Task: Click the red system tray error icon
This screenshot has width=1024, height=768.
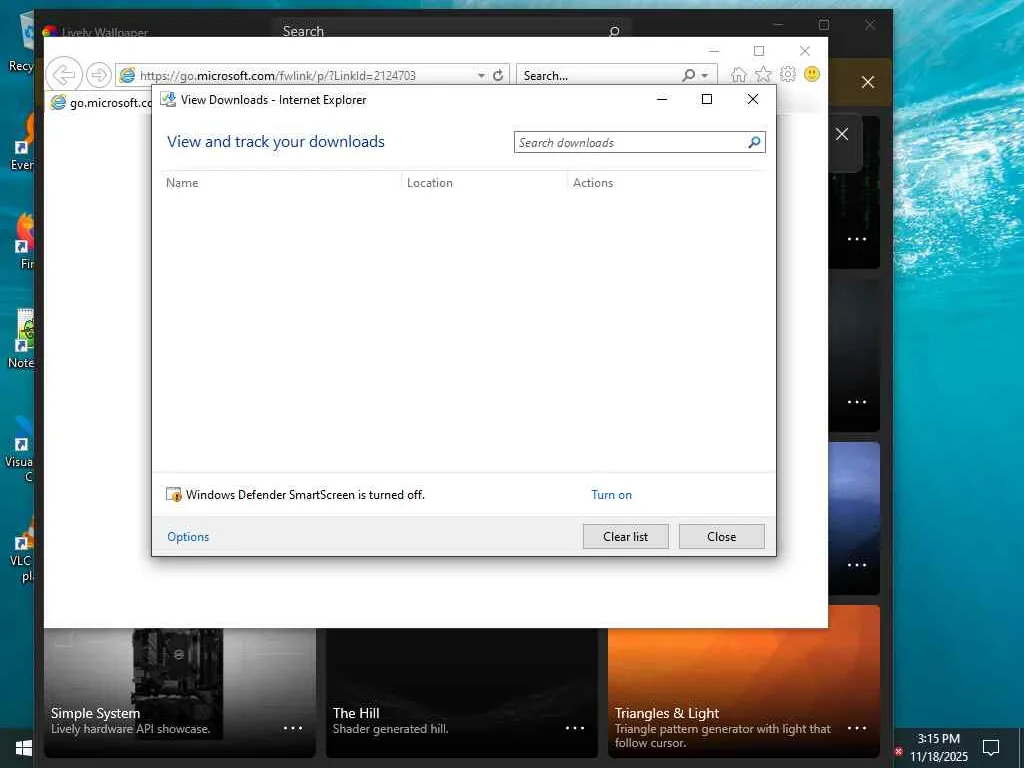Action: tap(899, 752)
